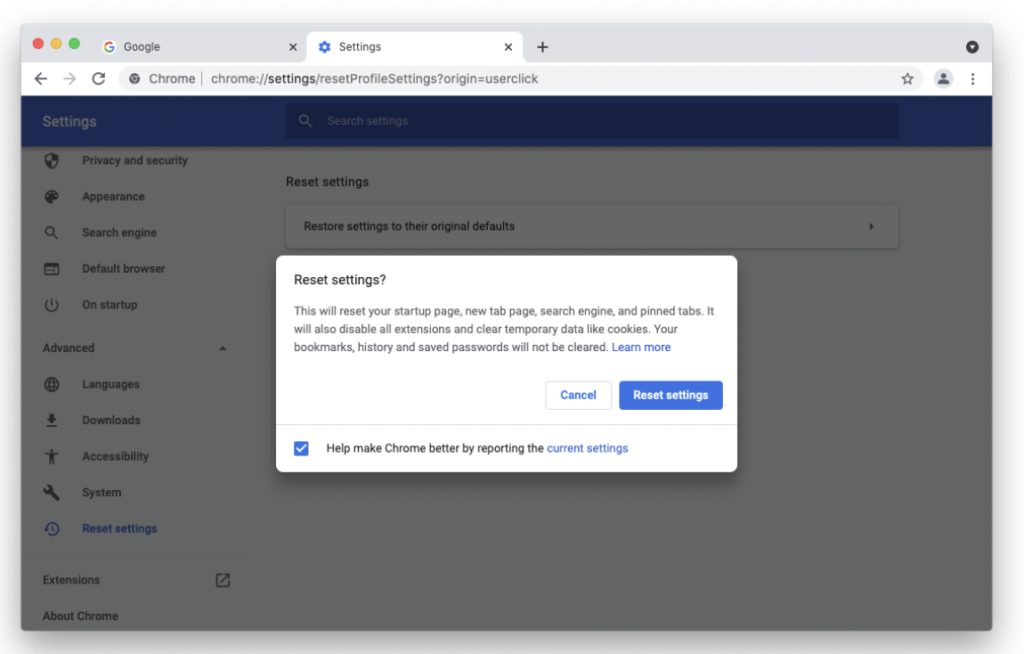Follow the Learn more link
This screenshot has height=654, width=1024.
coord(641,347)
